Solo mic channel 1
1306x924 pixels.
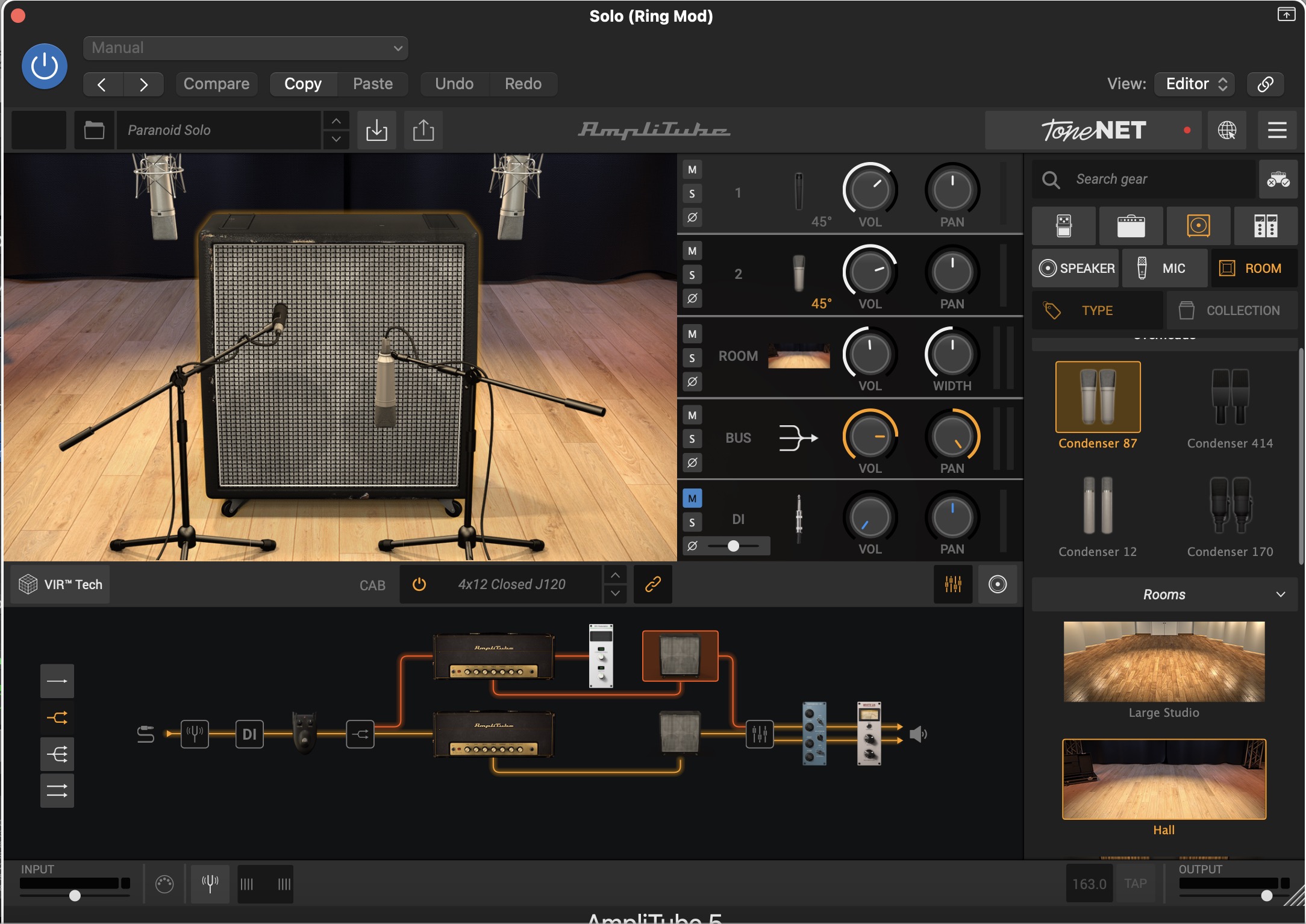coord(692,193)
